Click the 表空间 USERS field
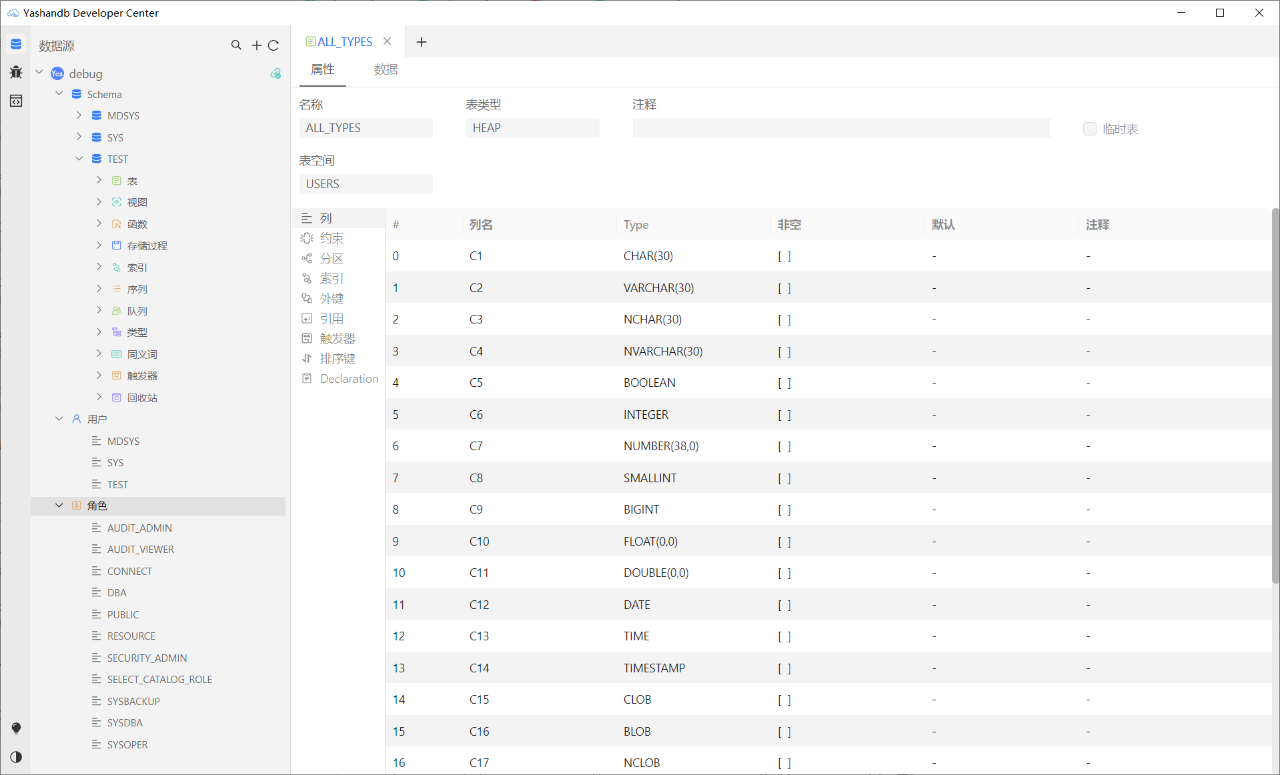Screen dimensions: 1280x775 coord(366,184)
